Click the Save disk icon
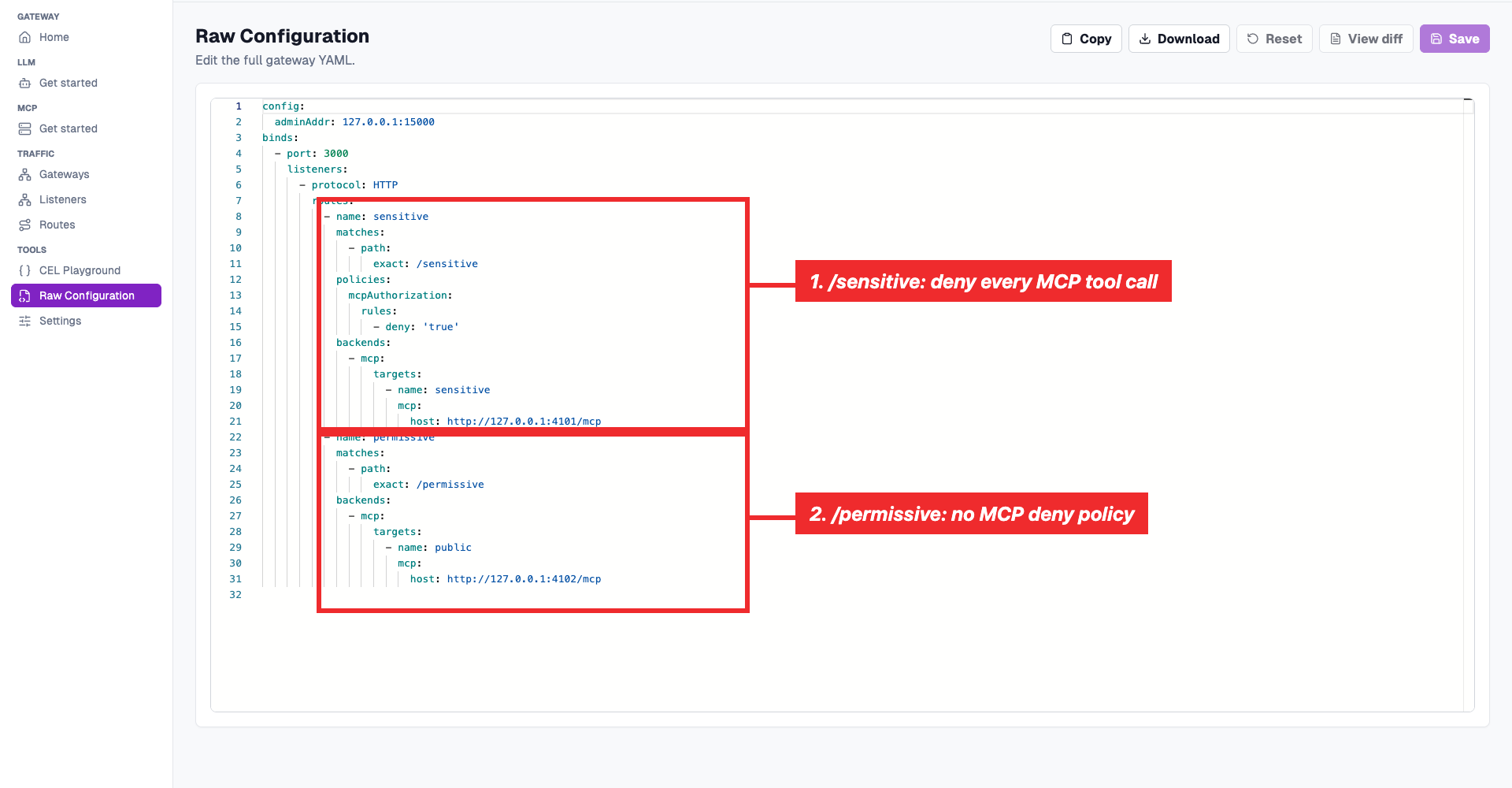 (x=1436, y=39)
